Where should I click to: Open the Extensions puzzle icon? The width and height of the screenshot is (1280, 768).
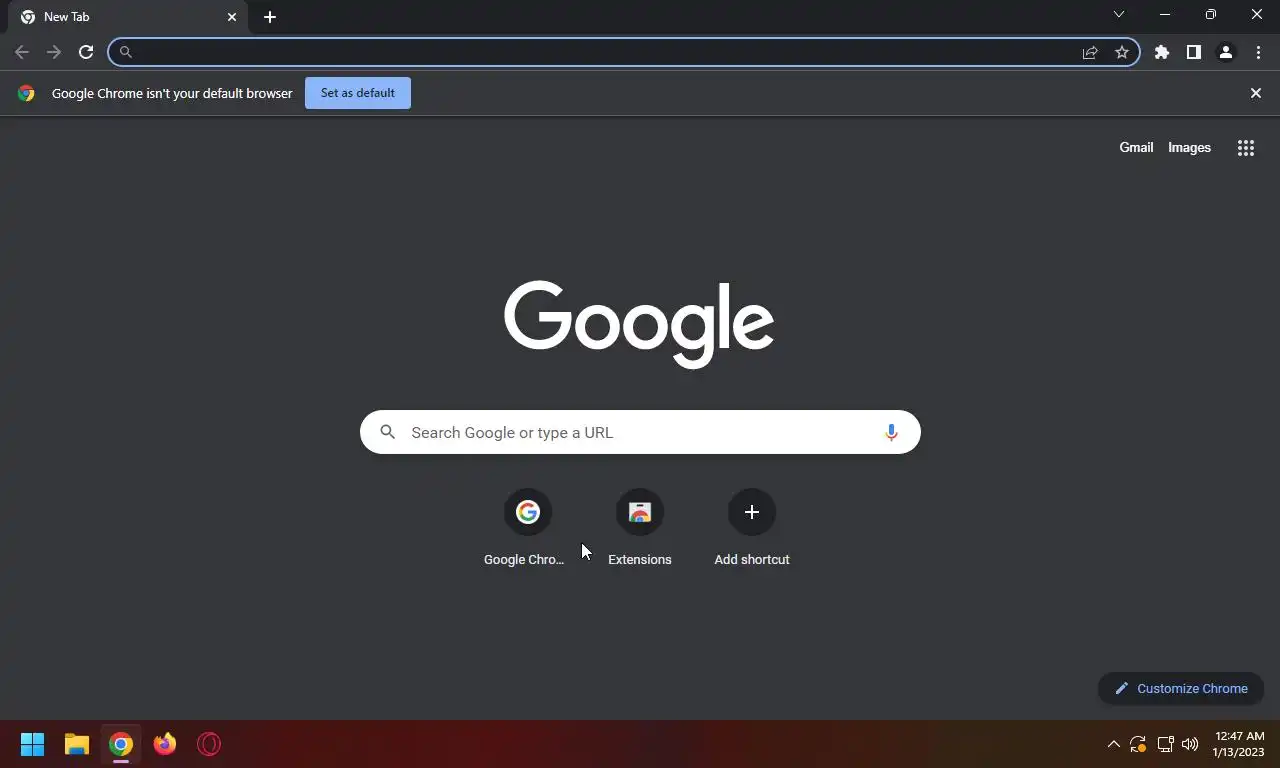1162,52
